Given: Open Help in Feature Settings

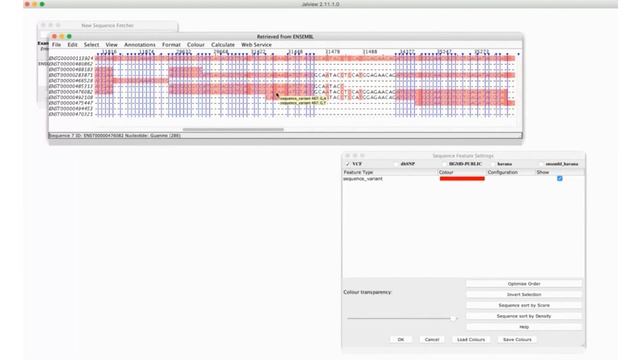Looking at the screenshot, I should 524,327.
